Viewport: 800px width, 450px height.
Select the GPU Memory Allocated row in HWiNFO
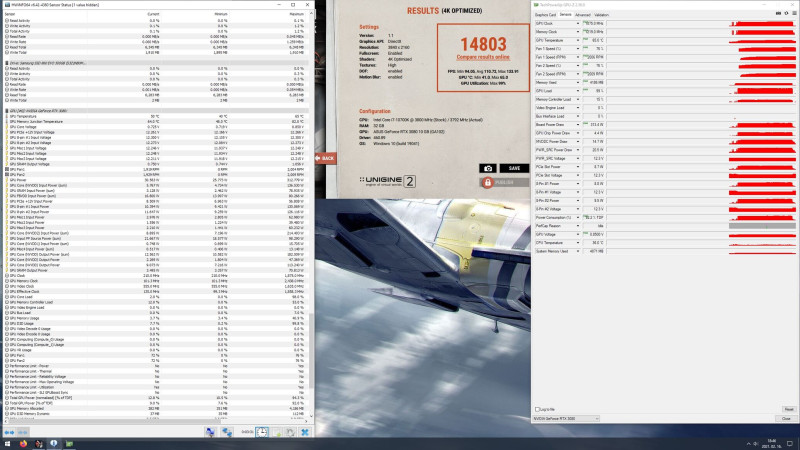(156, 408)
